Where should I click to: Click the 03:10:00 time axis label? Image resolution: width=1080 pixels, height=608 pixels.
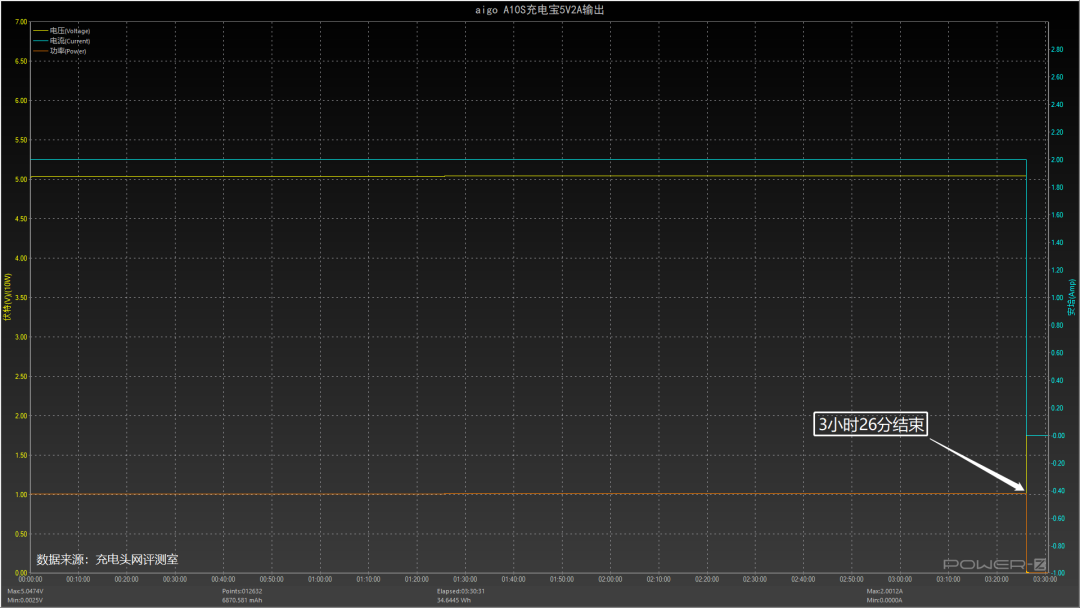click(x=948, y=580)
